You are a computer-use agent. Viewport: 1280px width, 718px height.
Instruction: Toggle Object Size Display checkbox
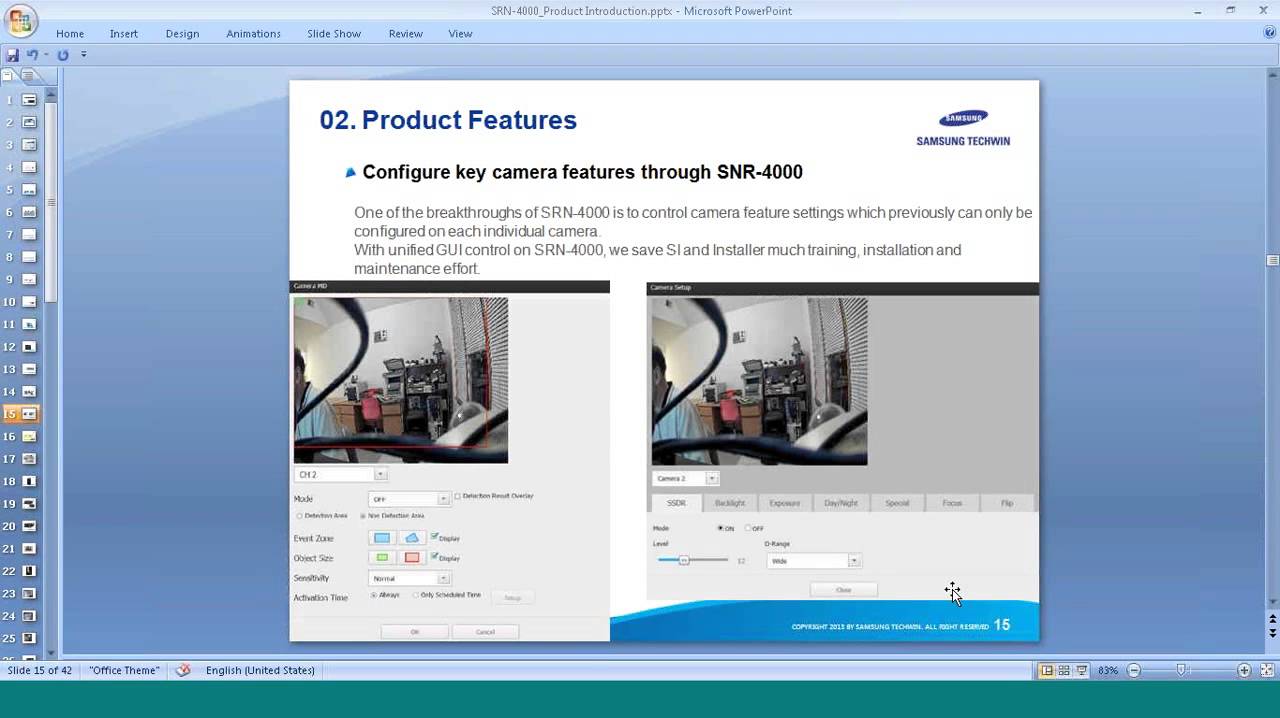coord(434,558)
